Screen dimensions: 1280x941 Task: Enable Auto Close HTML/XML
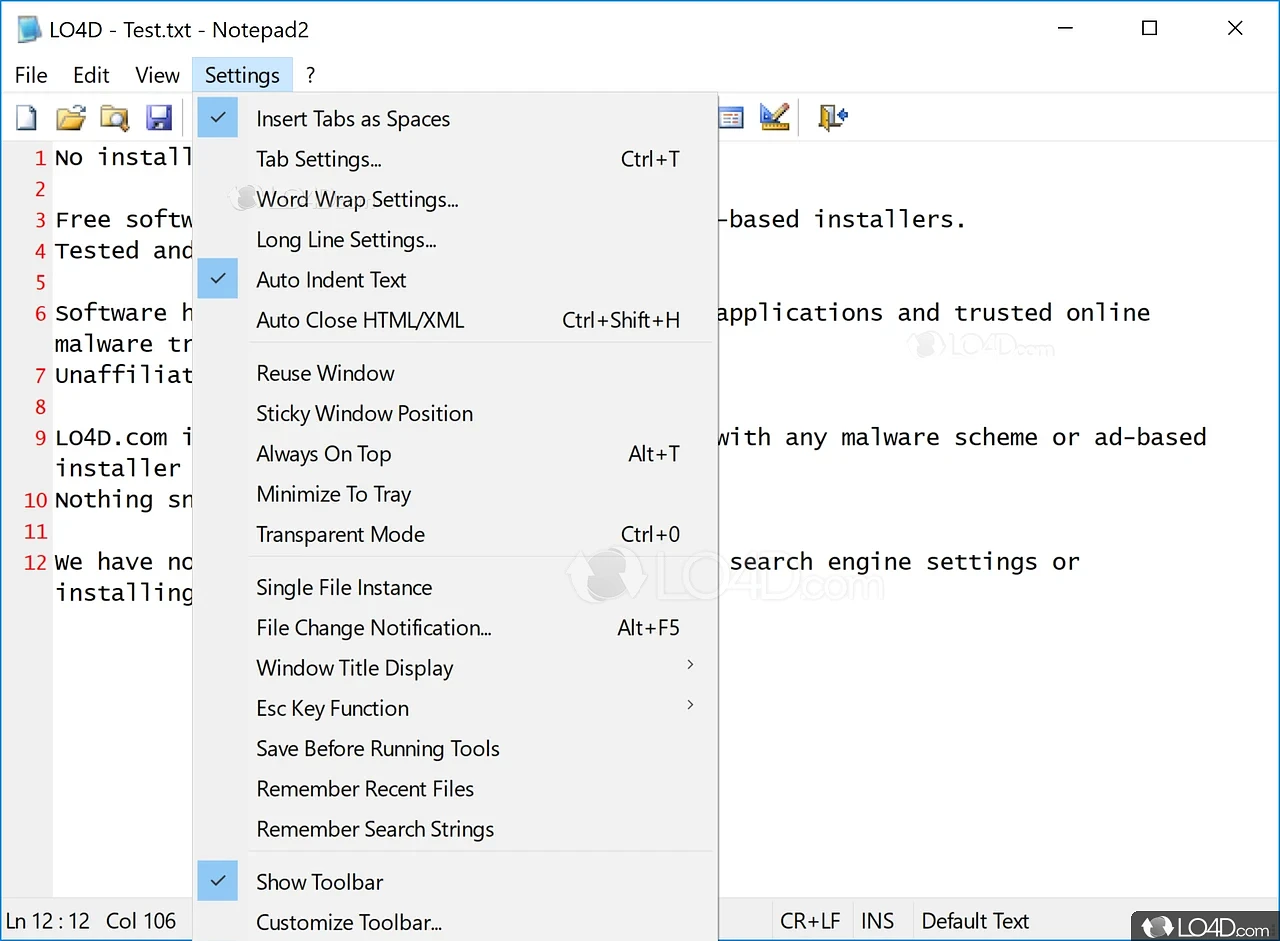tap(456, 320)
